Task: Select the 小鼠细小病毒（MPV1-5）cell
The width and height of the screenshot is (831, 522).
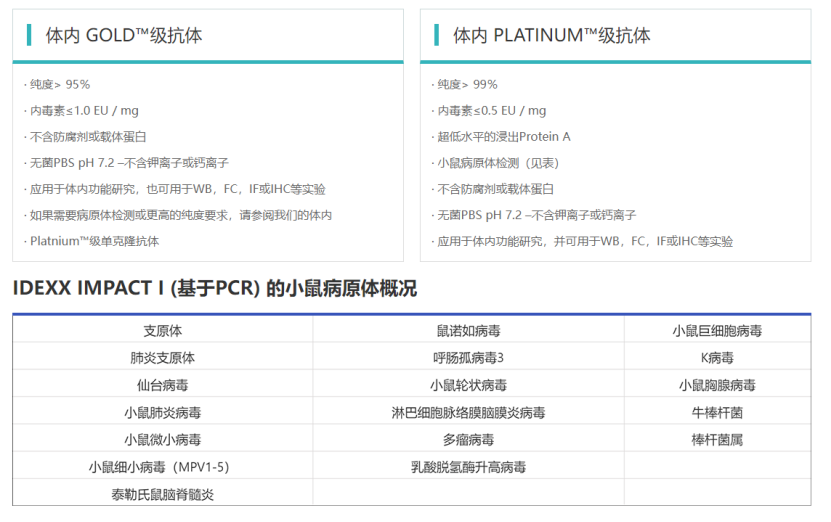Action: (162, 467)
